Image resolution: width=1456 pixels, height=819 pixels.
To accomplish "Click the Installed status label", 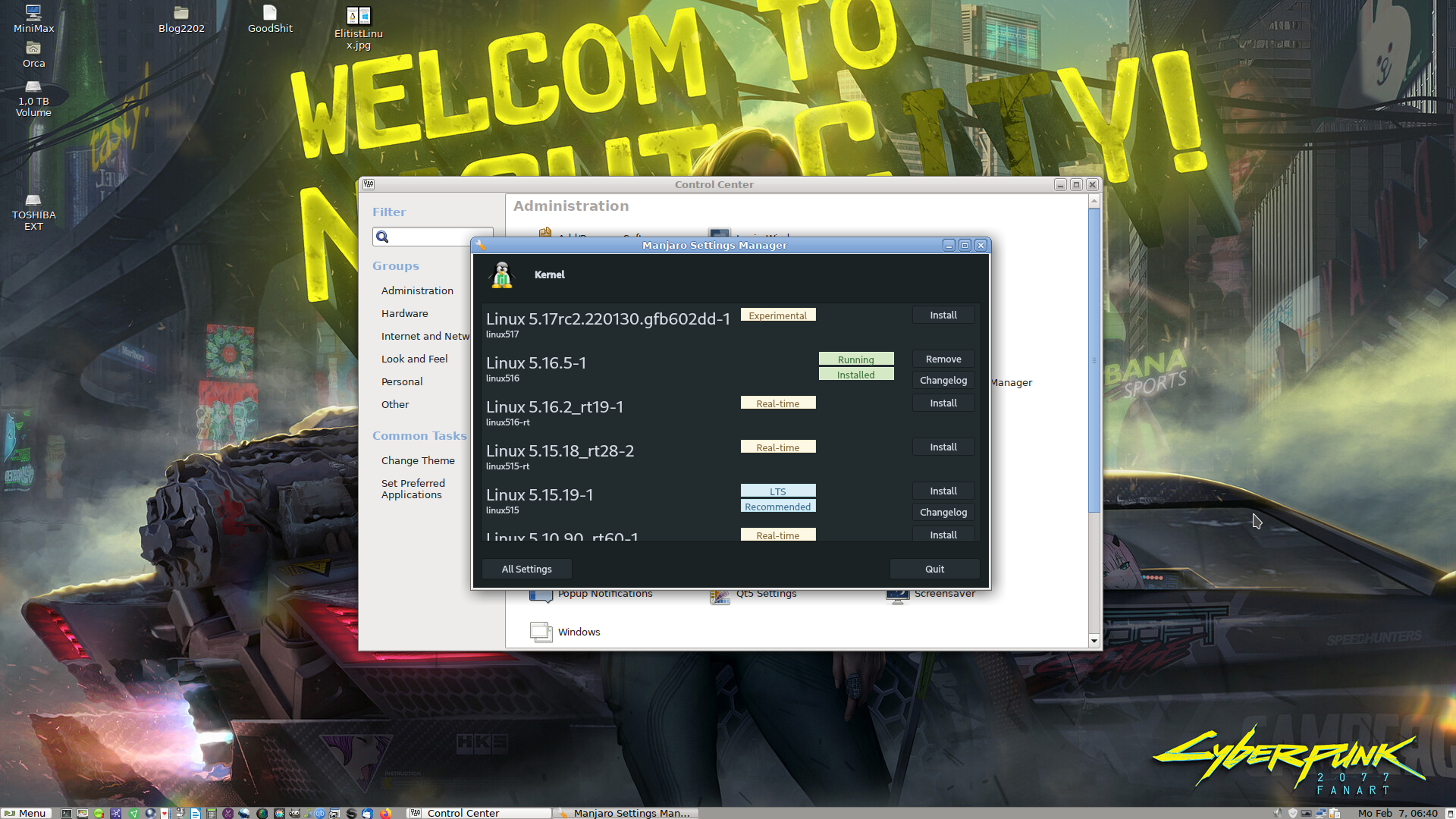I will coord(856,375).
